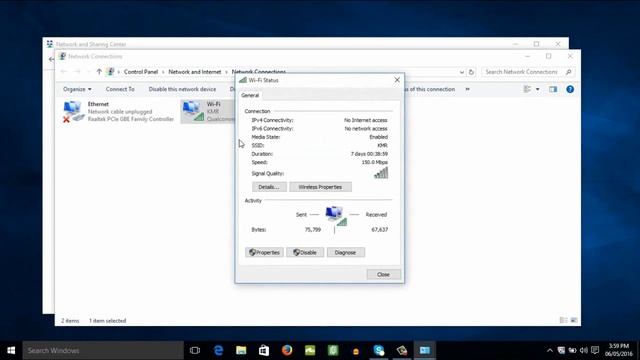Change view layout icon
Image resolution: width=640 pixels, height=360 pixels.
[527, 89]
